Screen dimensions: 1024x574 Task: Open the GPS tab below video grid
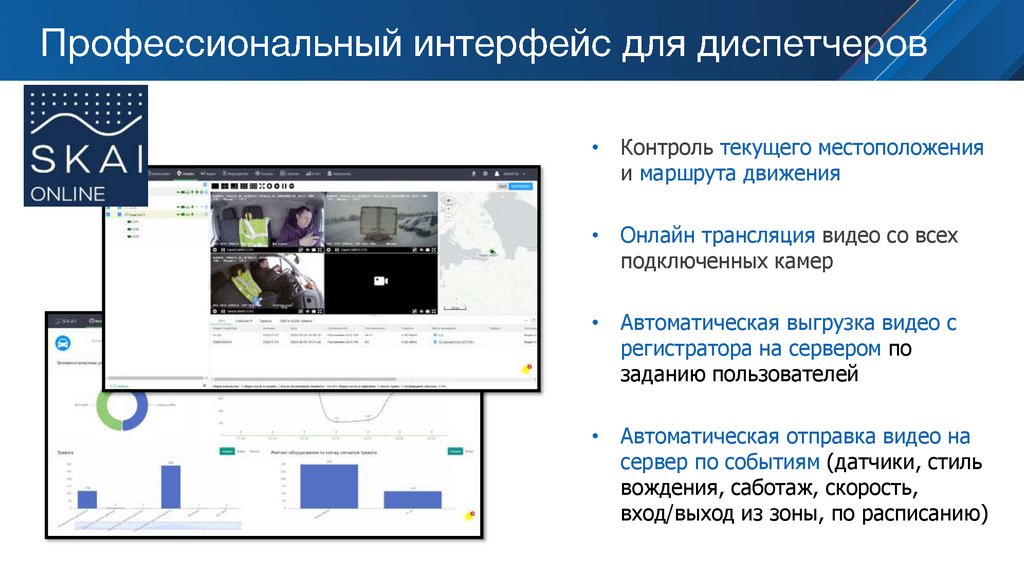221,321
